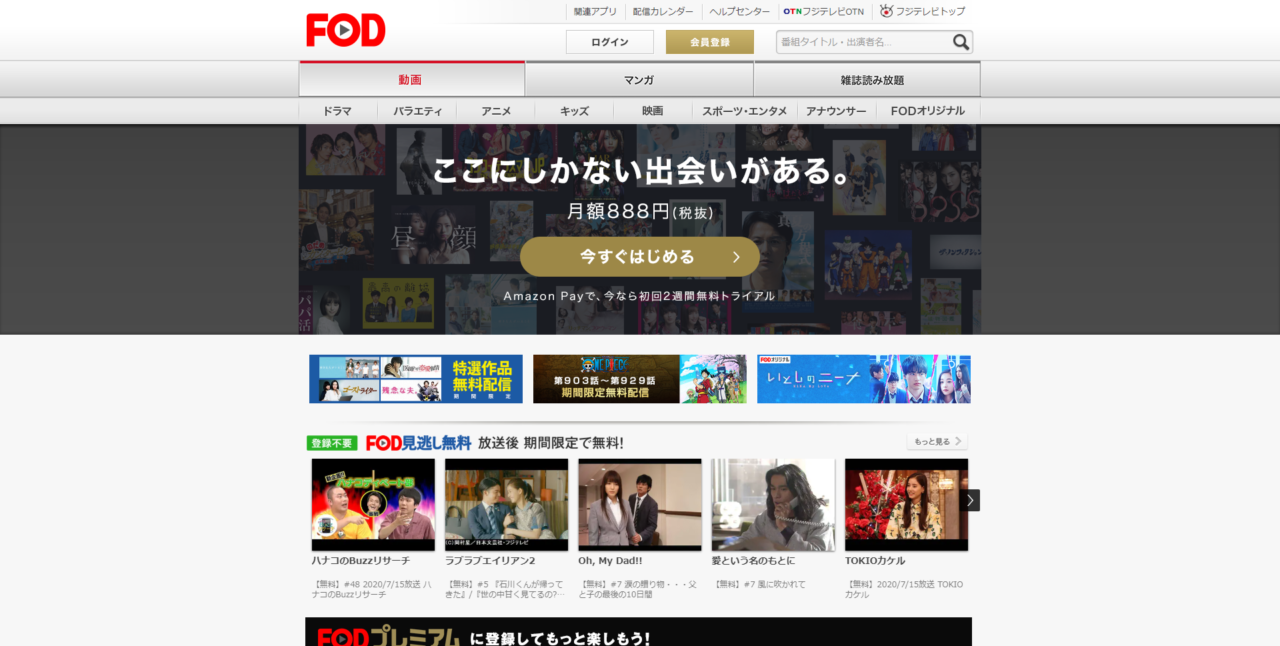Image resolution: width=1280 pixels, height=646 pixels.
Task: Click the 会員登録 button
Action: click(x=710, y=42)
